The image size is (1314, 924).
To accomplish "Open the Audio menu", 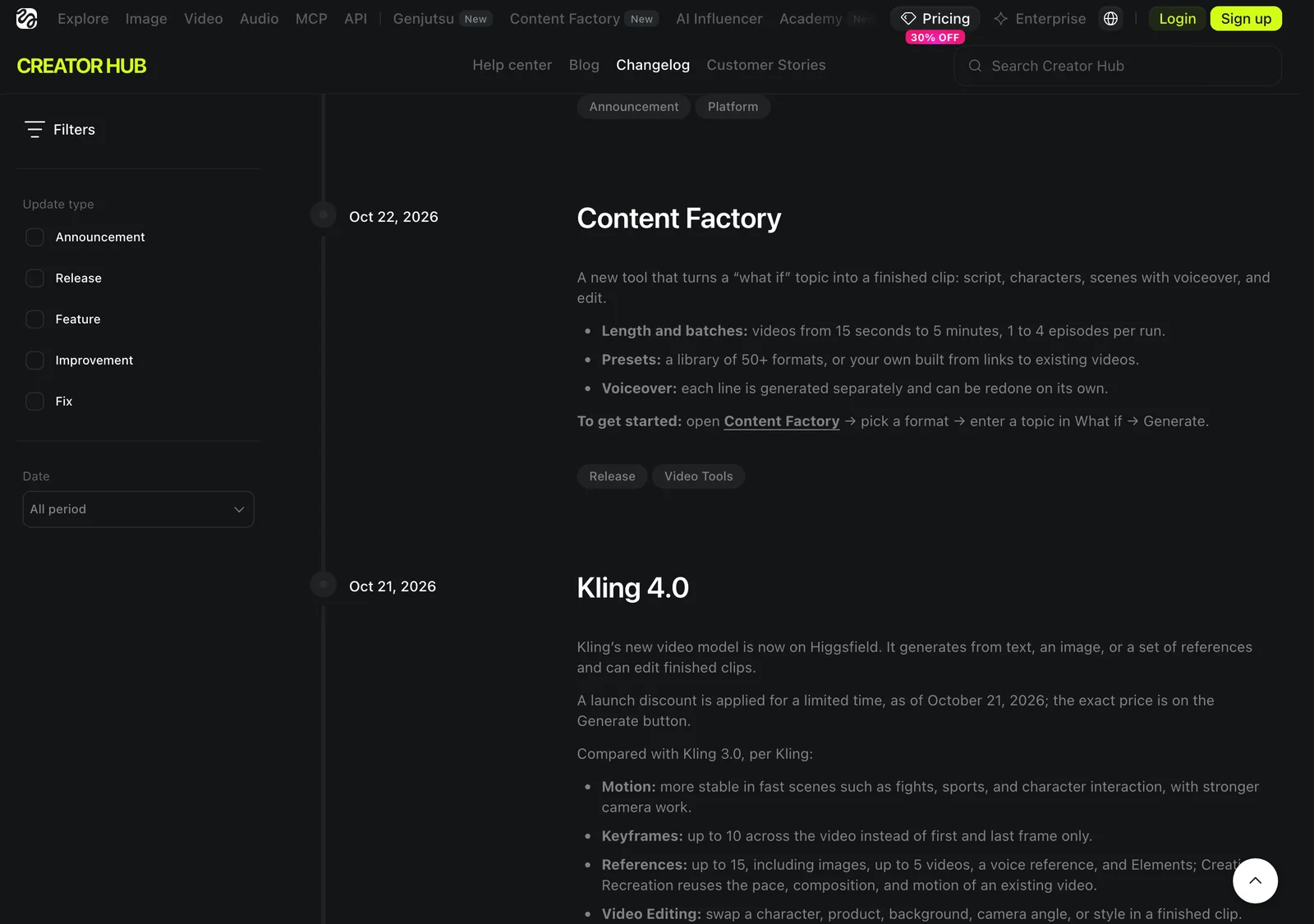I will coord(259,18).
